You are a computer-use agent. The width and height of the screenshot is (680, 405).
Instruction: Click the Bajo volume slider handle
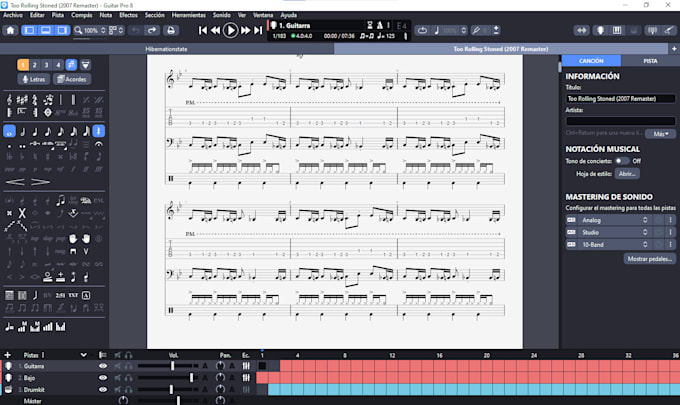pyautogui.click(x=192, y=378)
